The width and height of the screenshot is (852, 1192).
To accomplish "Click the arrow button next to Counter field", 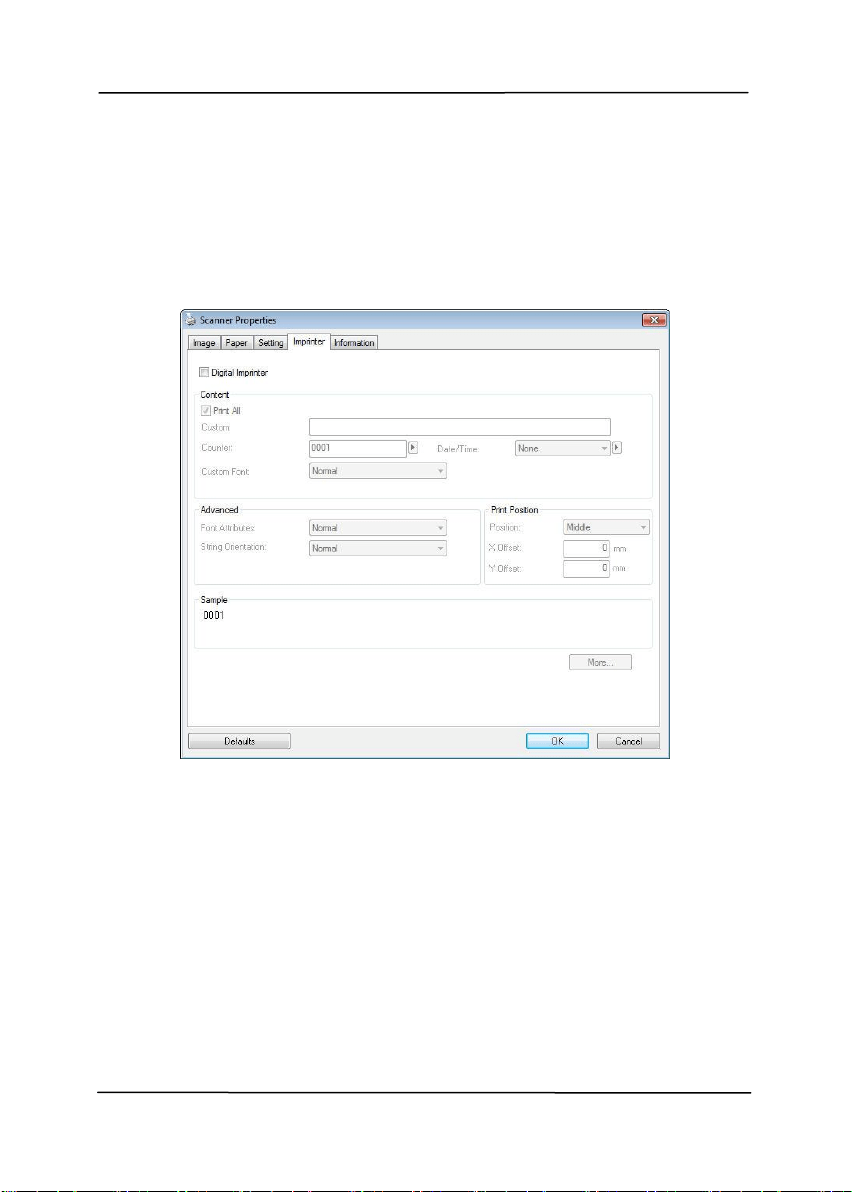I will pos(413,448).
